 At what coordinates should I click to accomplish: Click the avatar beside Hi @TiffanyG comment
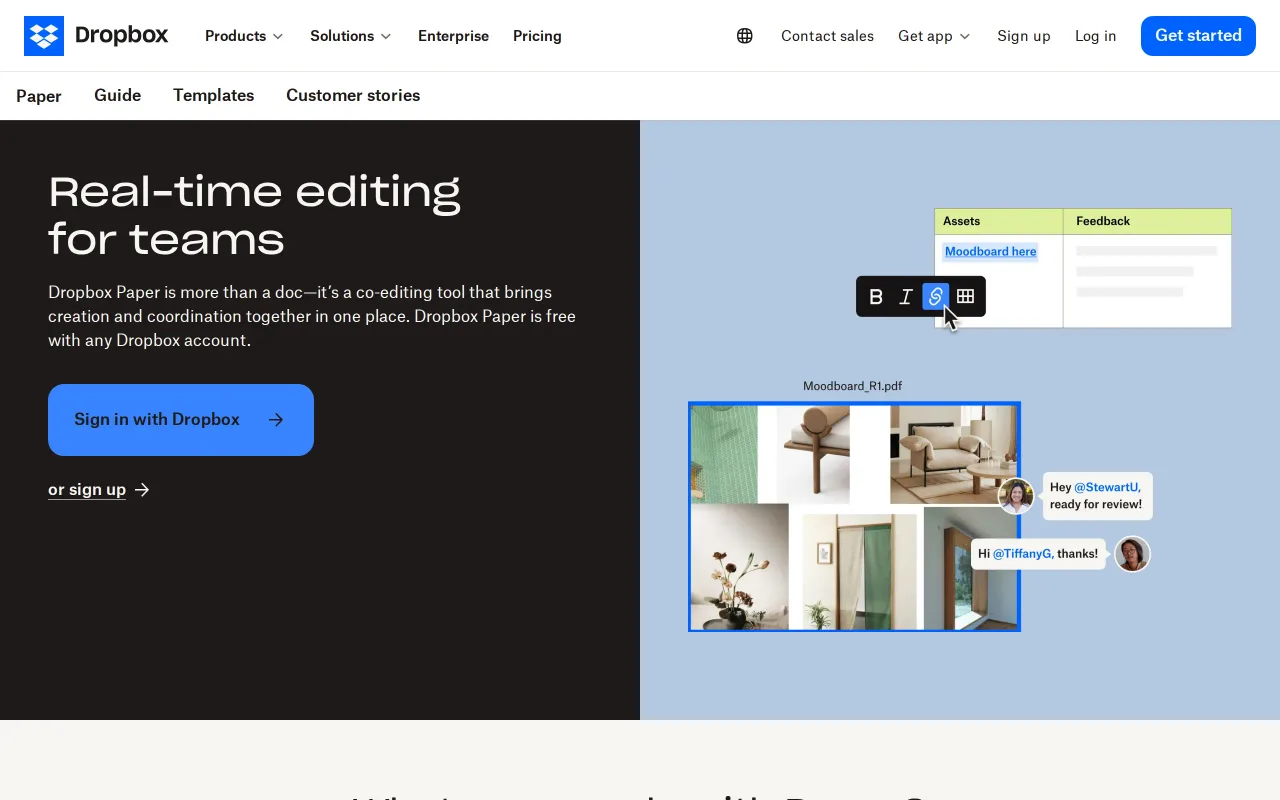click(1132, 554)
